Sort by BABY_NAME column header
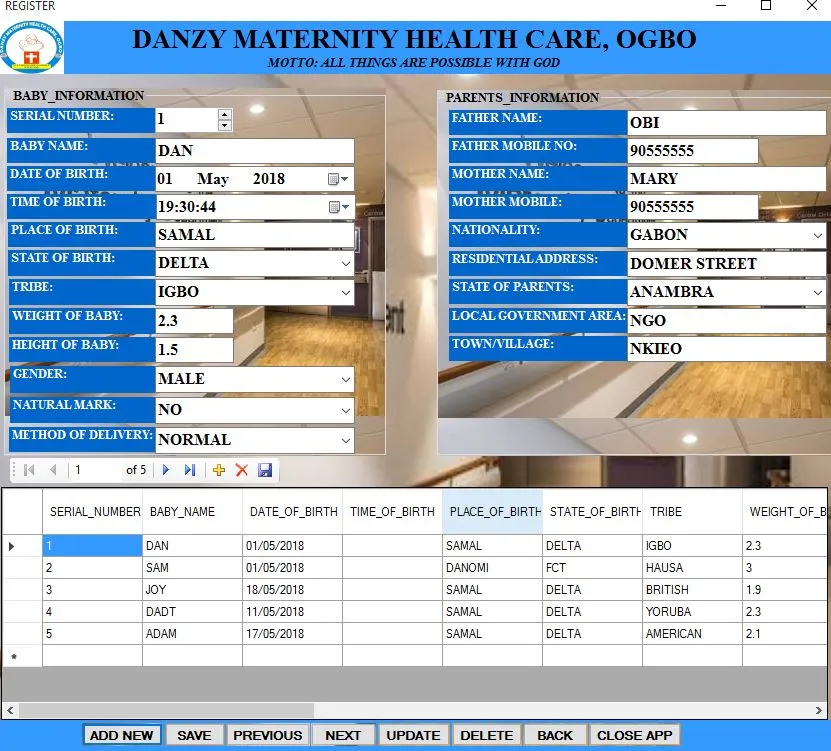 [x=192, y=511]
